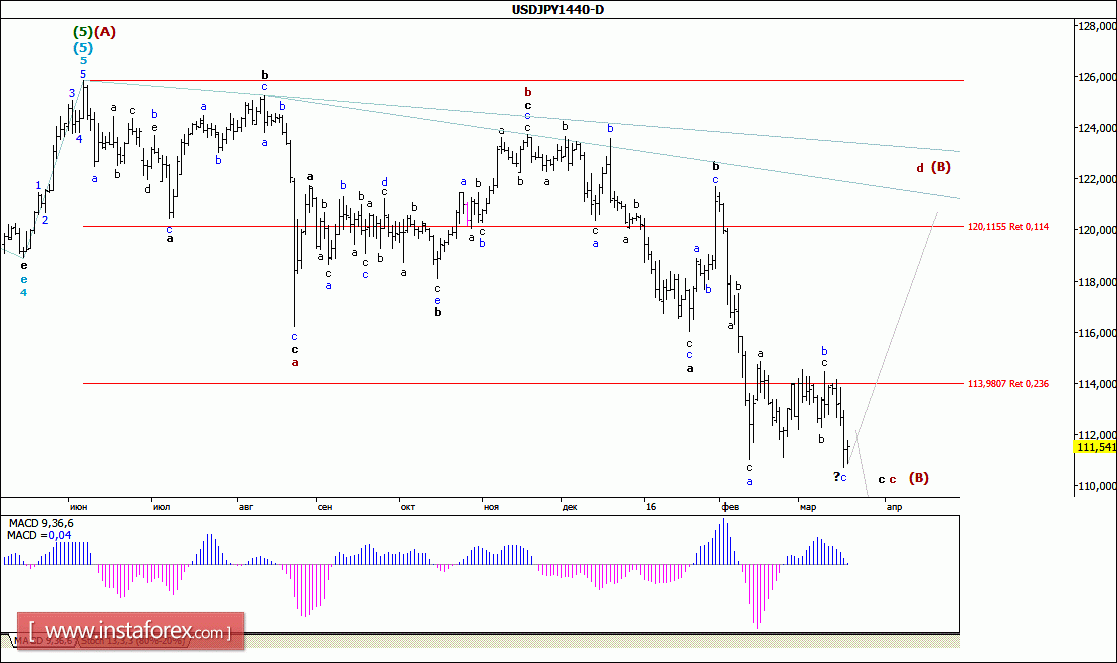
Task: Click the апр month on time axis
Action: pos(894,507)
